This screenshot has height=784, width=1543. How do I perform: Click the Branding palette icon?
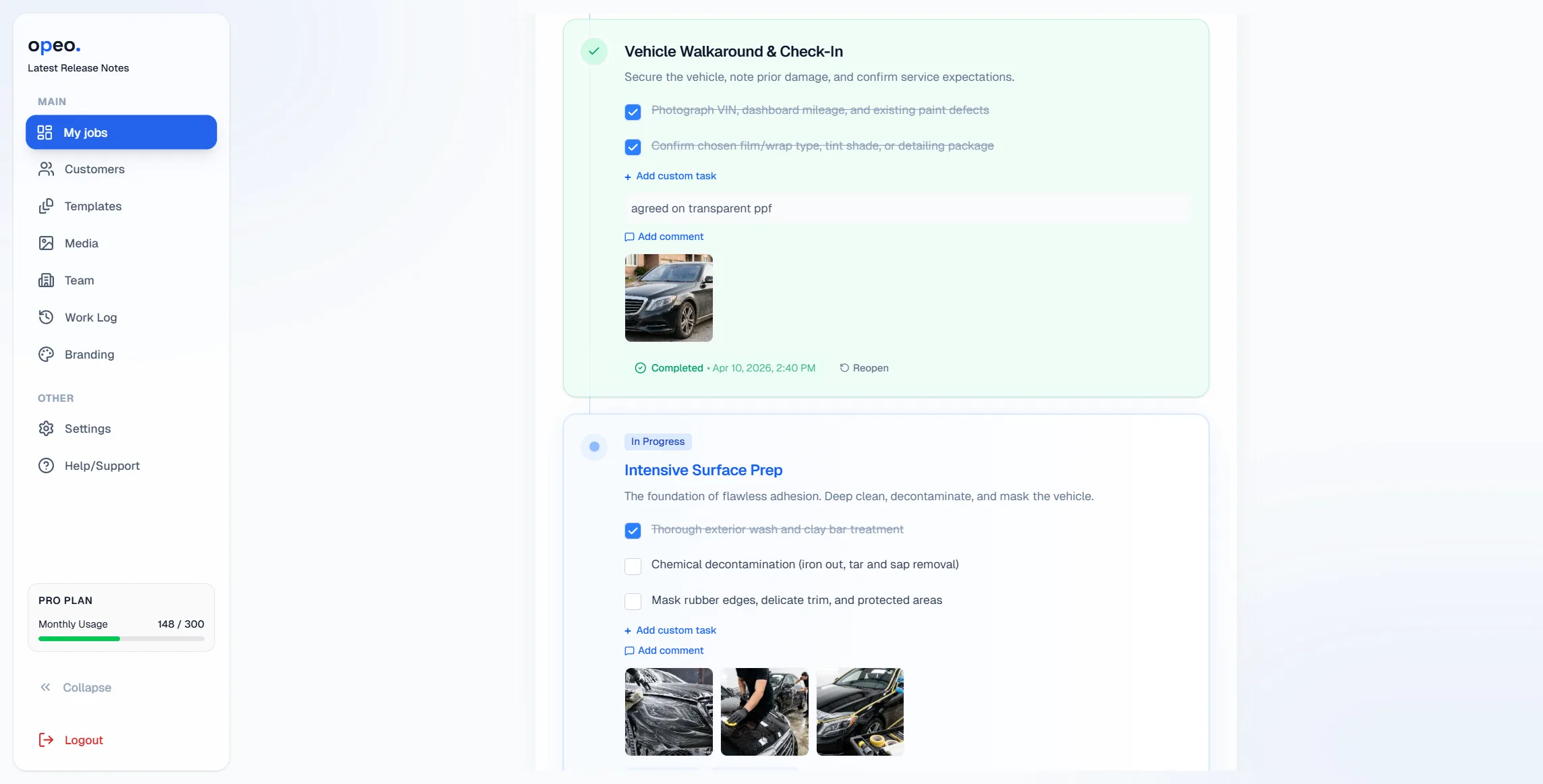click(x=46, y=355)
